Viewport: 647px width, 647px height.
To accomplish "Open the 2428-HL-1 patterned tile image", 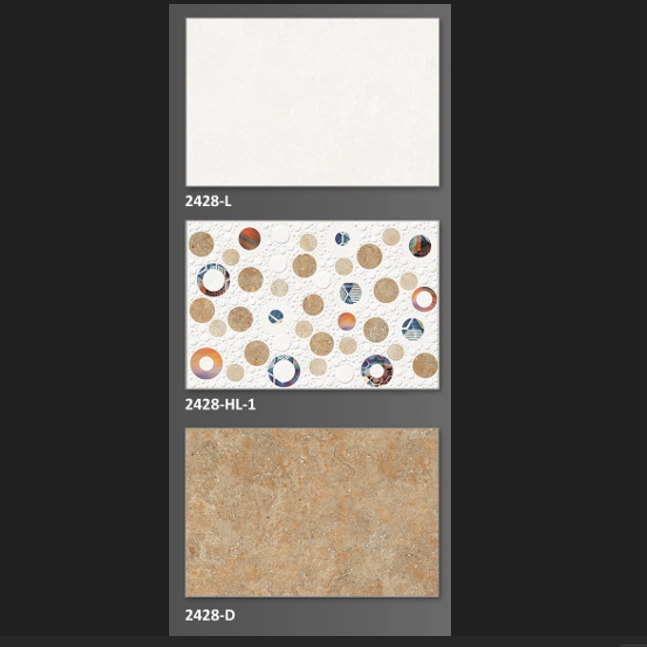I will [312, 305].
